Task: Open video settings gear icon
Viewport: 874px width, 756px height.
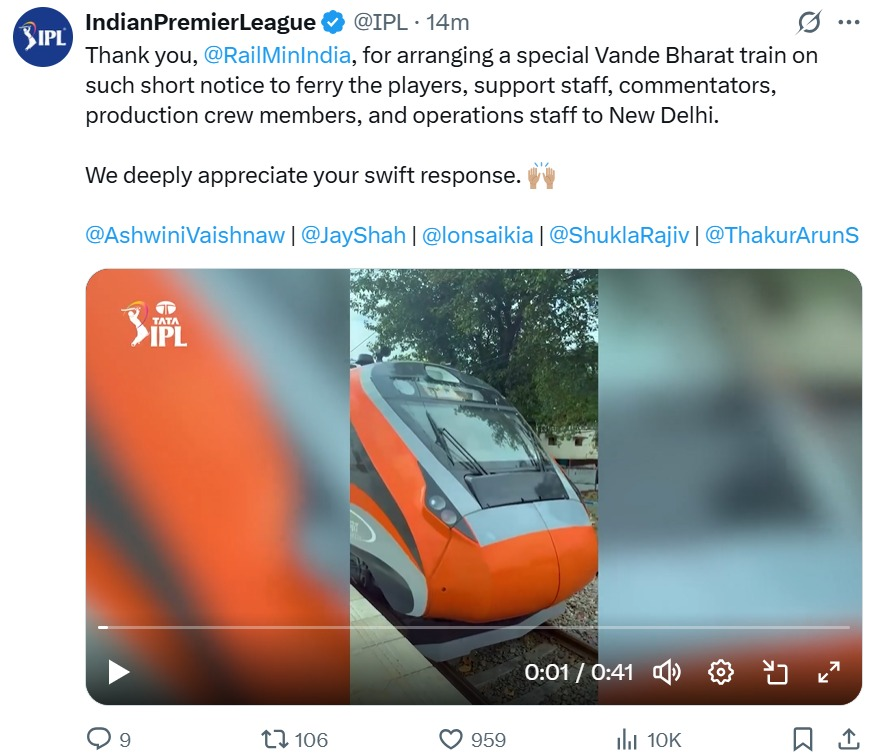Action: (x=721, y=672)
